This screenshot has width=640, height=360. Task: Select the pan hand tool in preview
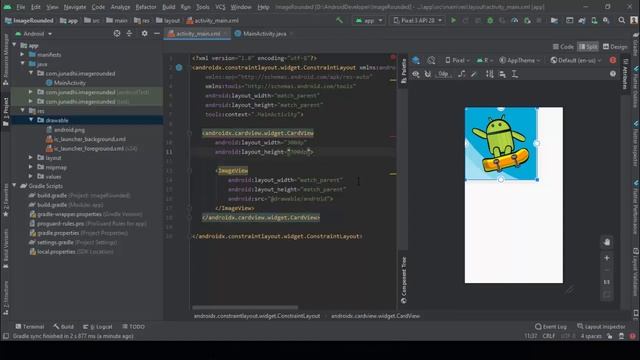pos(607,242)
